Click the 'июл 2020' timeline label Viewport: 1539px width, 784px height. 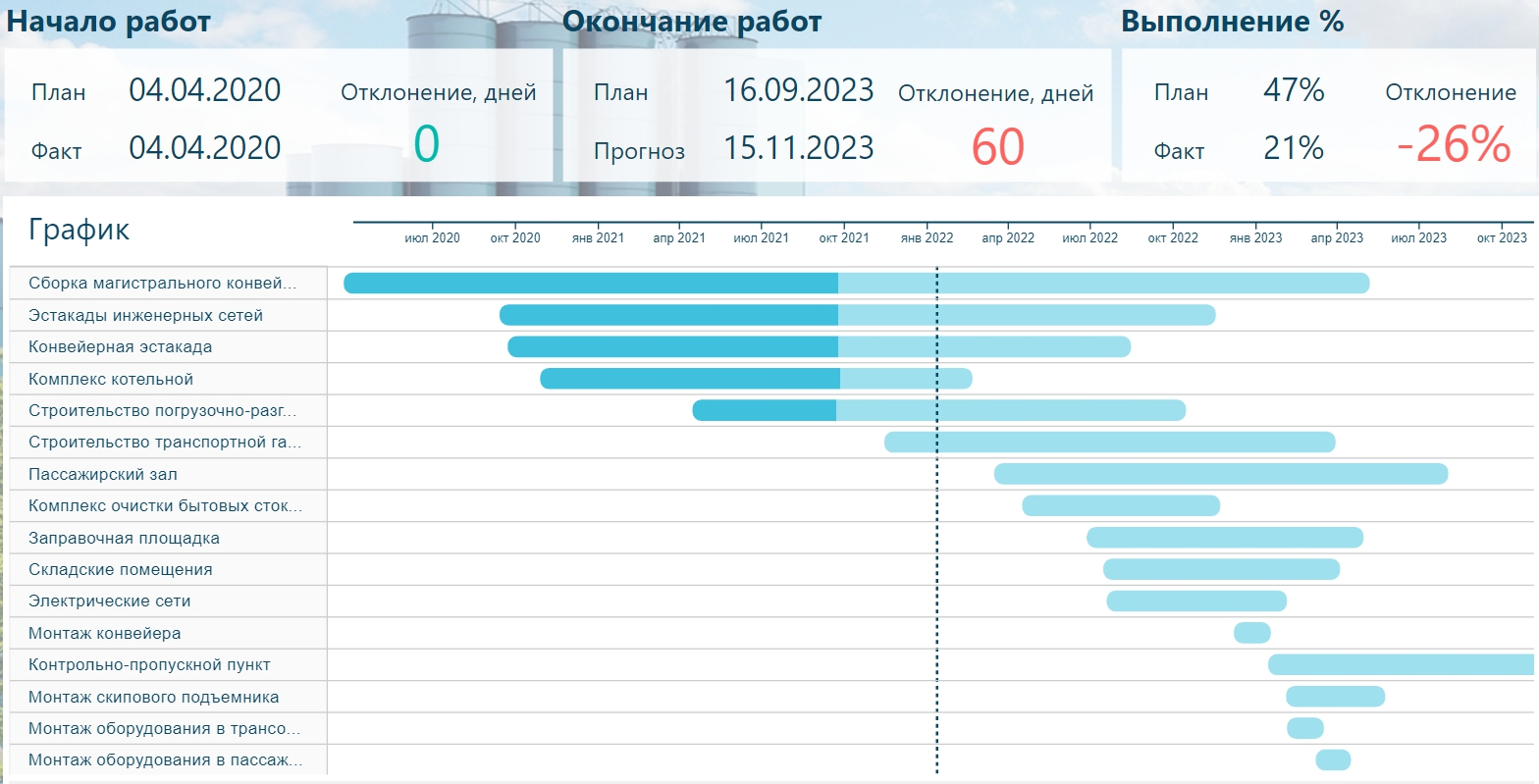432,238
